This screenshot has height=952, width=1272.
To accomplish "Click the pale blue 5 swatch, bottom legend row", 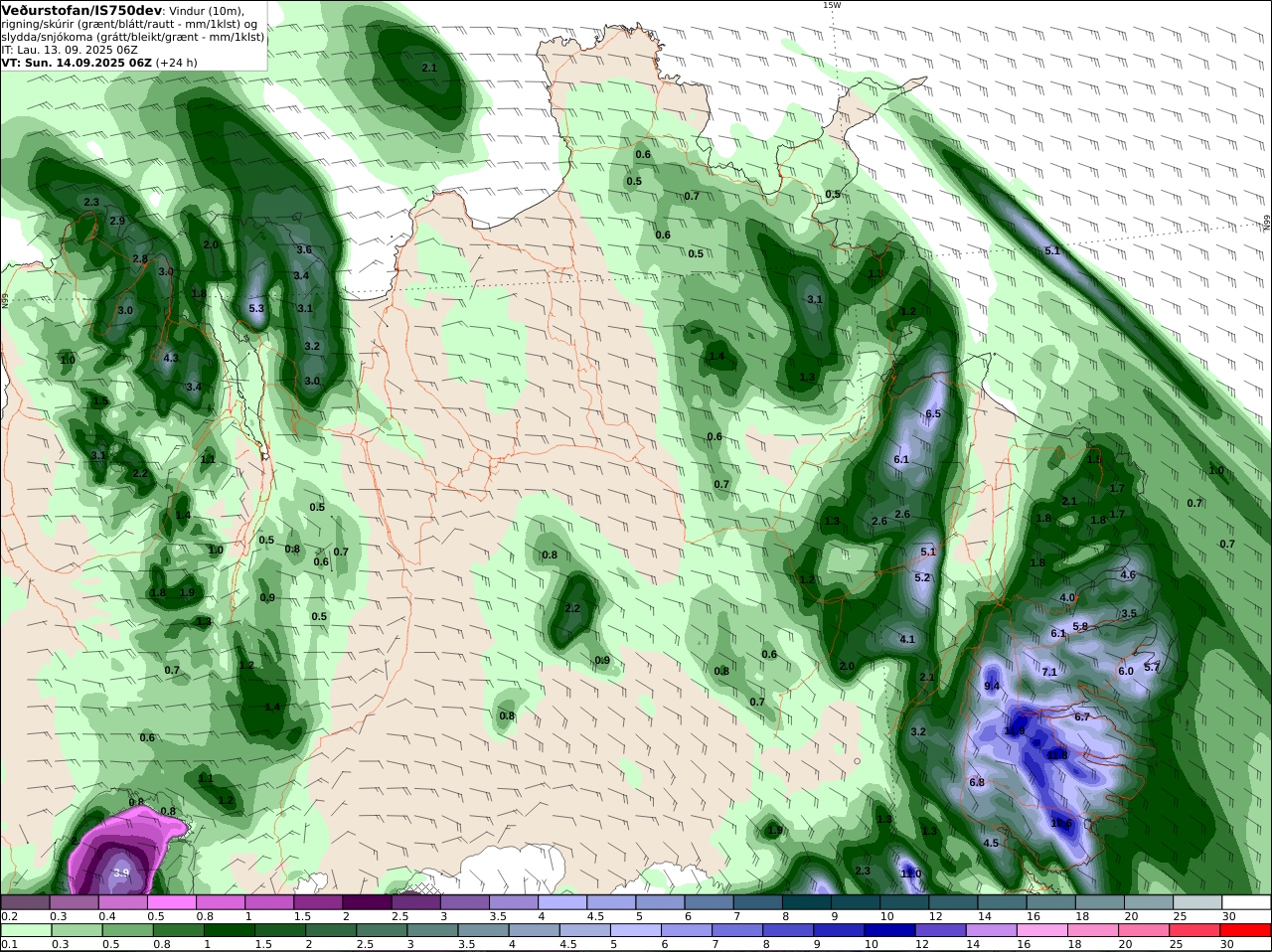I will [638, 930].
